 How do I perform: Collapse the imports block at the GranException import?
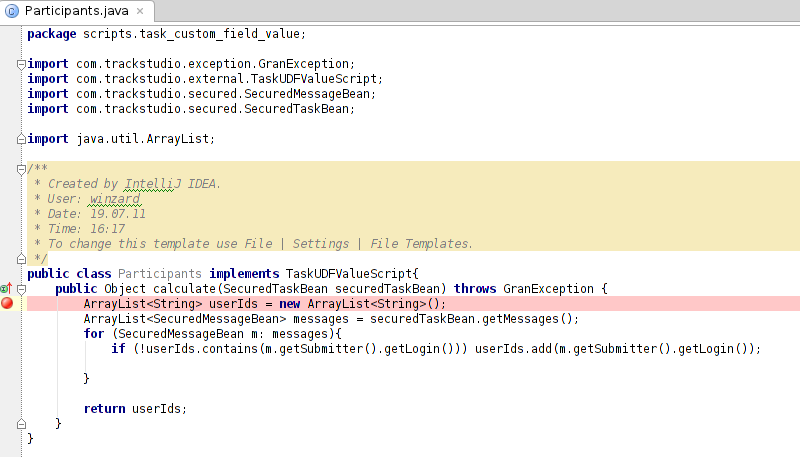point(21,64)
